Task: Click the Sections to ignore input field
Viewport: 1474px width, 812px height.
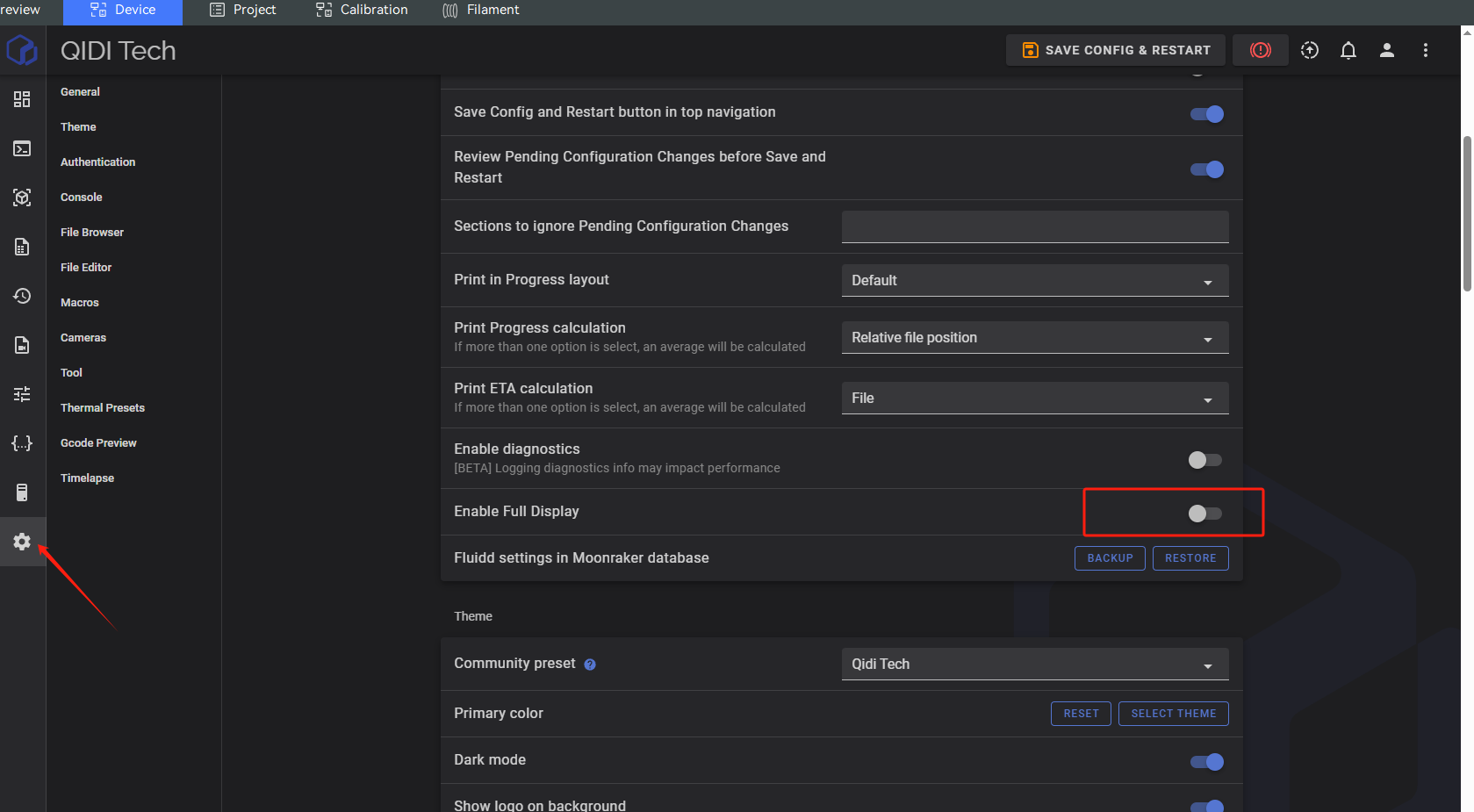Action: 1034,226
